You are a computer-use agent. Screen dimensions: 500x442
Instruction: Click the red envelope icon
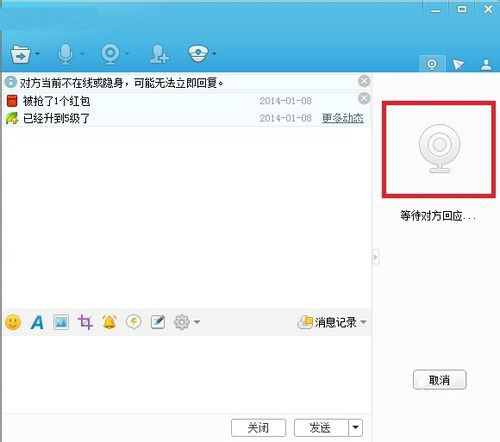12,101
